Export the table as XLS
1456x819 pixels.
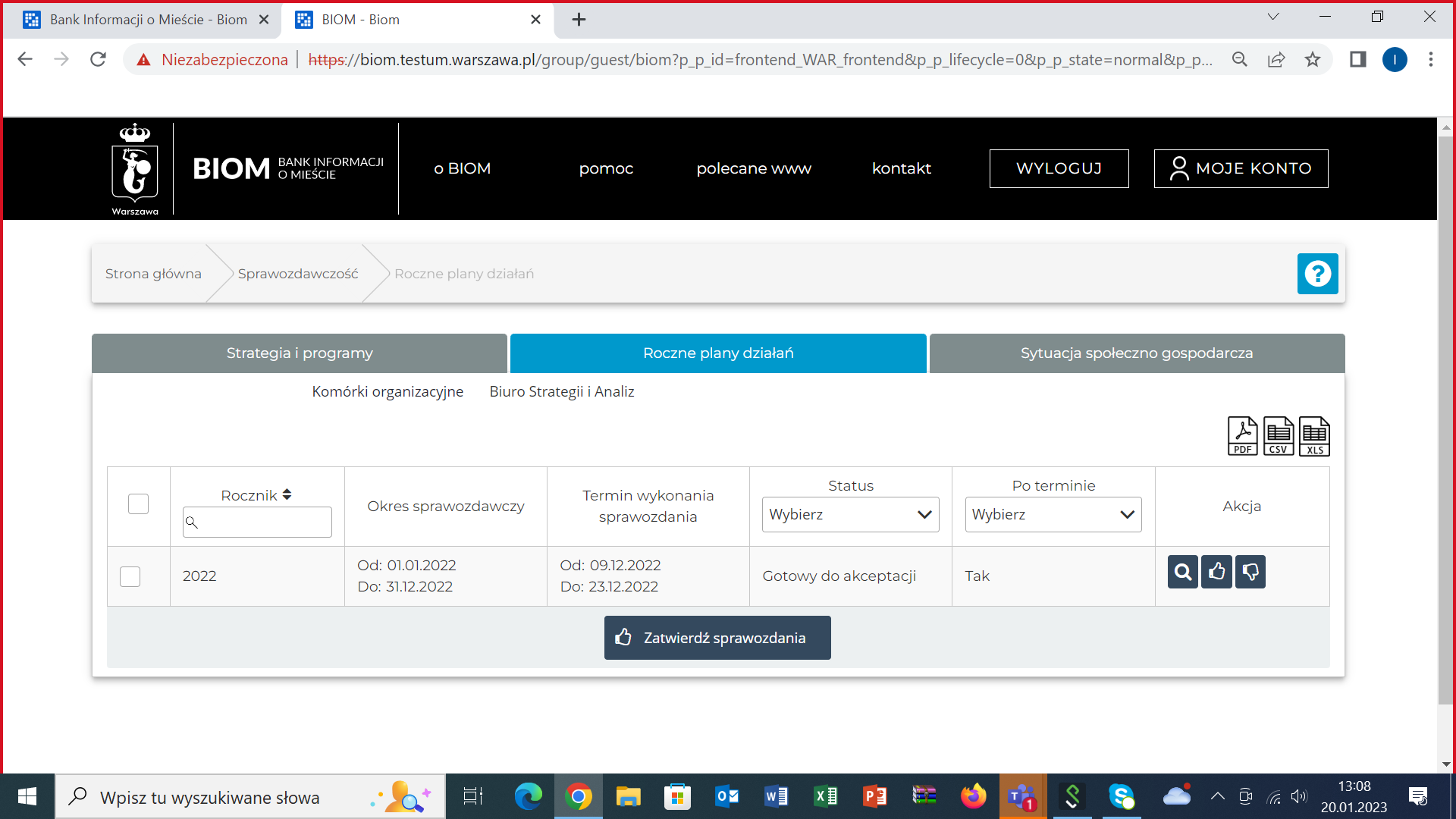(x=1314, y=436)
